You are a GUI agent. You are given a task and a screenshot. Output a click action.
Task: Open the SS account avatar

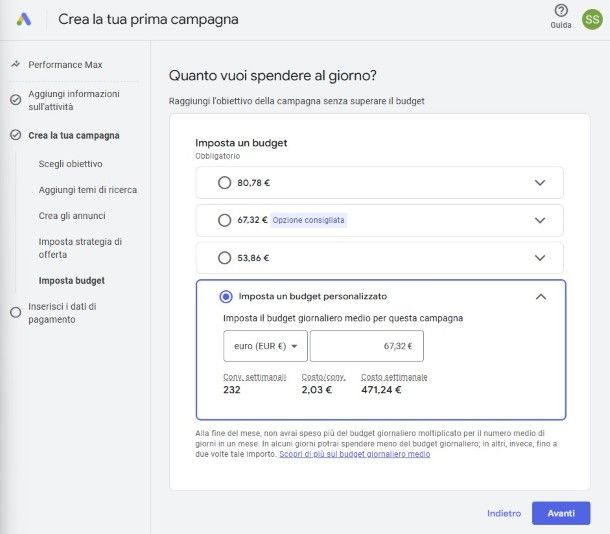pyautogui.click(x=592, y=19)
